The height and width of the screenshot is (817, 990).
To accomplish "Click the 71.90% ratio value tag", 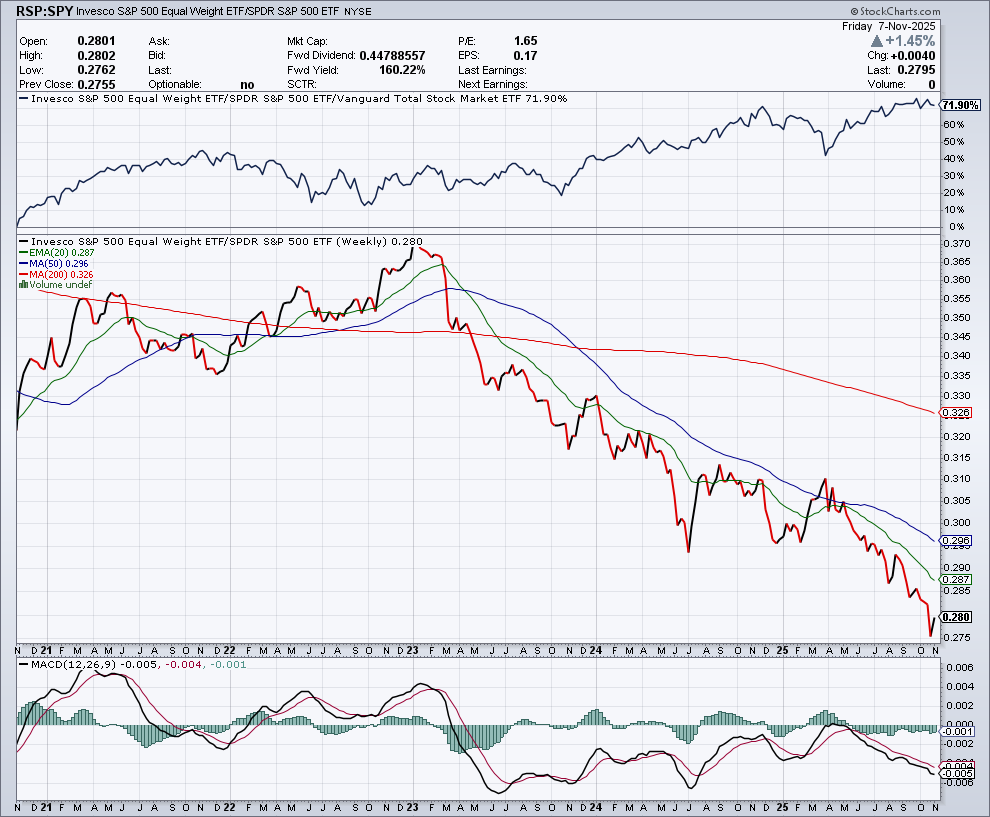I will 961,105.
